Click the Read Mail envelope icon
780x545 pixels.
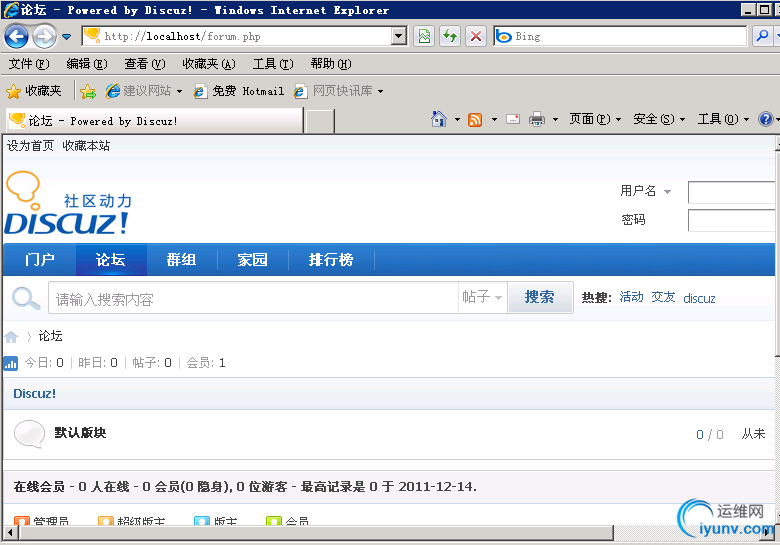pyautogui.click(x=513, y=119)
